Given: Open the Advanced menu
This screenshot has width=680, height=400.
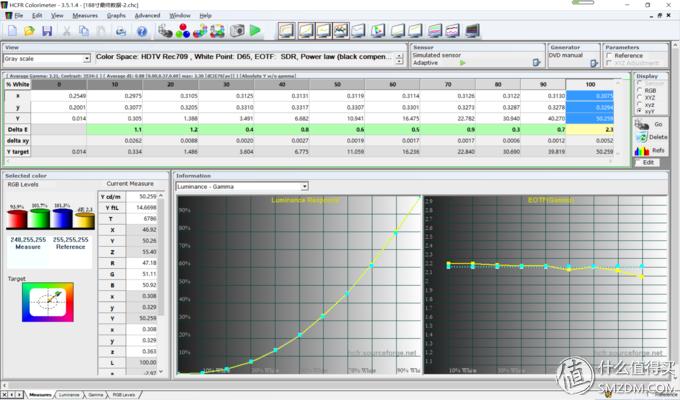Looking at the screenshot, I should click(x=147, y=16).
